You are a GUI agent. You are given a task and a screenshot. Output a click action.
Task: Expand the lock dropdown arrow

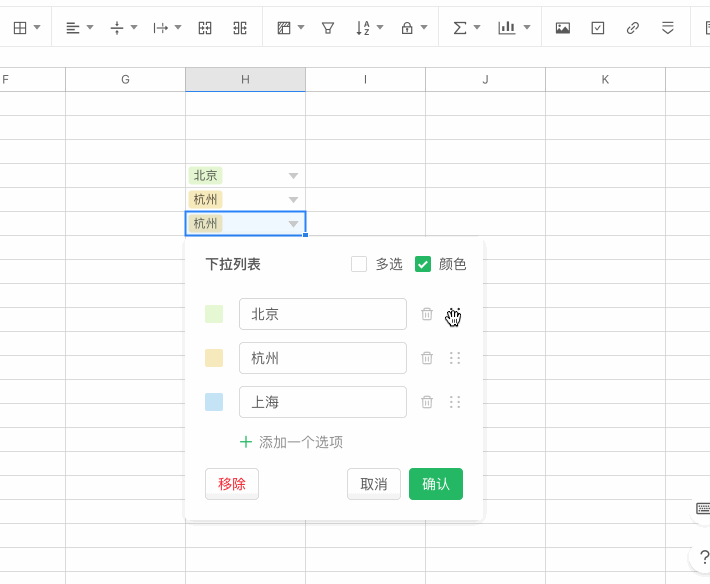click(x=424, y=27)
